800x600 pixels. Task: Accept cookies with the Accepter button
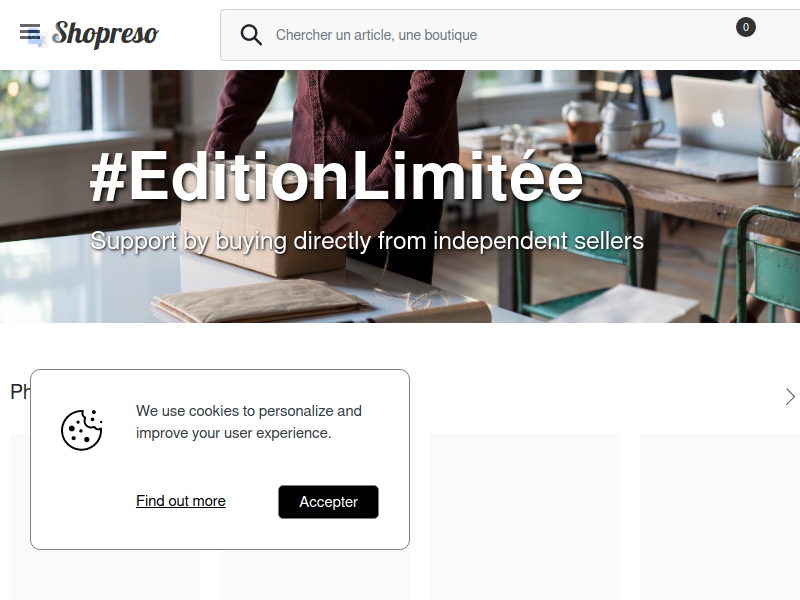pyautogui.click(x=328, y=502)
